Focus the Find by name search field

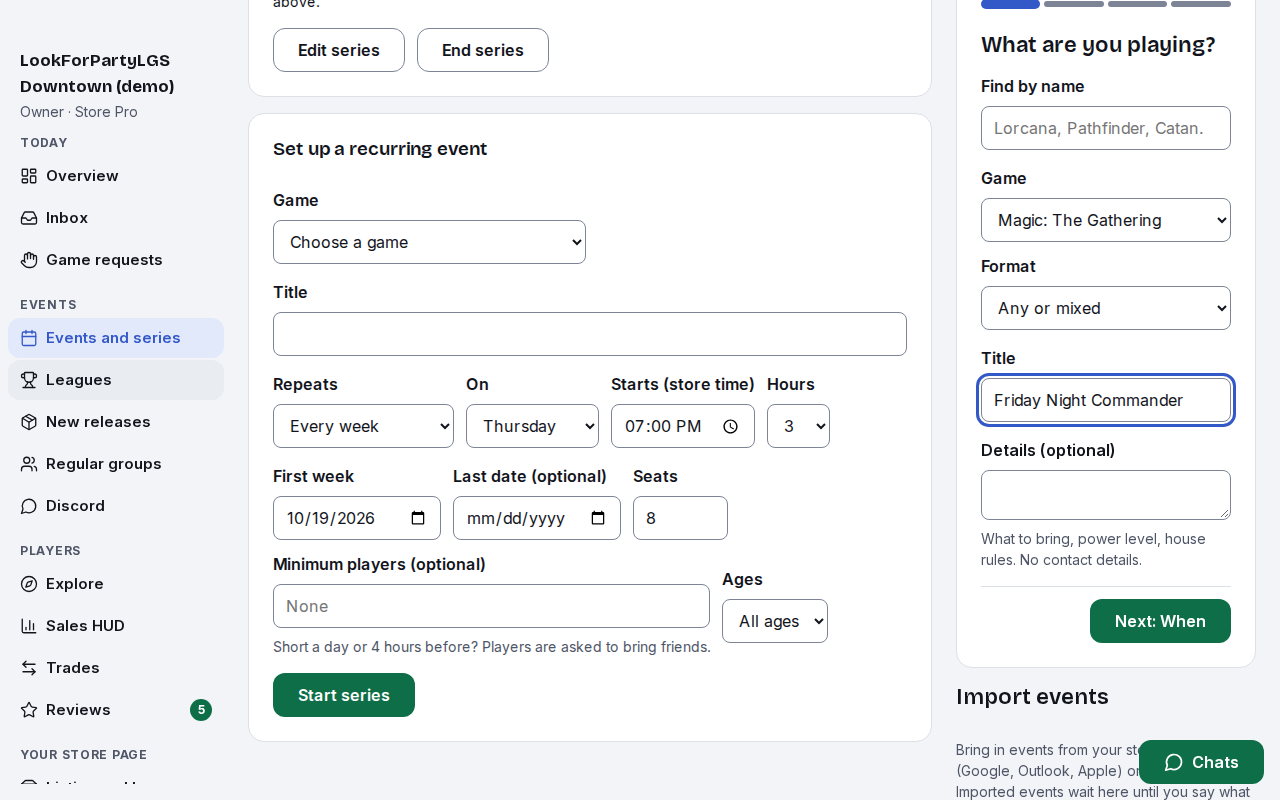[x=1106, y=128]
